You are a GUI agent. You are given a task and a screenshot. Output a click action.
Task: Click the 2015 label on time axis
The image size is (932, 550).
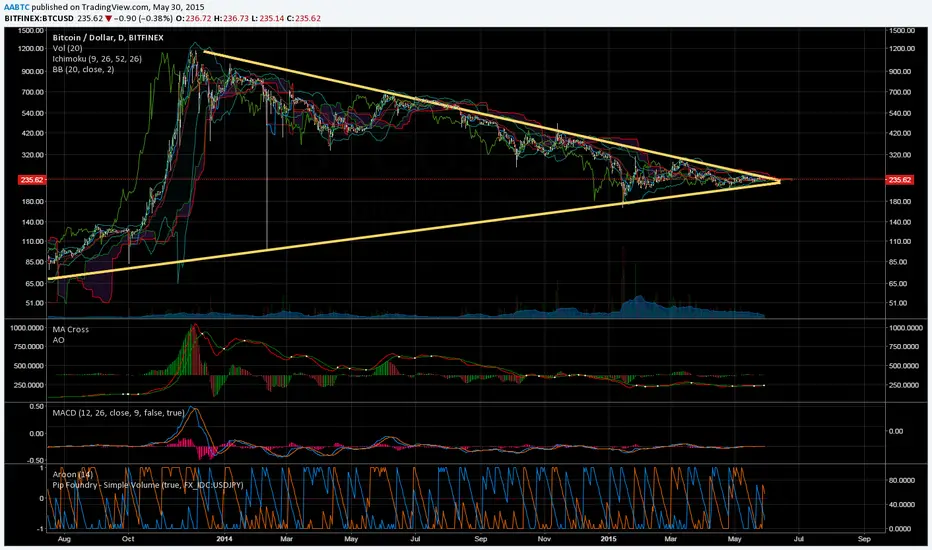click(609, 539)
